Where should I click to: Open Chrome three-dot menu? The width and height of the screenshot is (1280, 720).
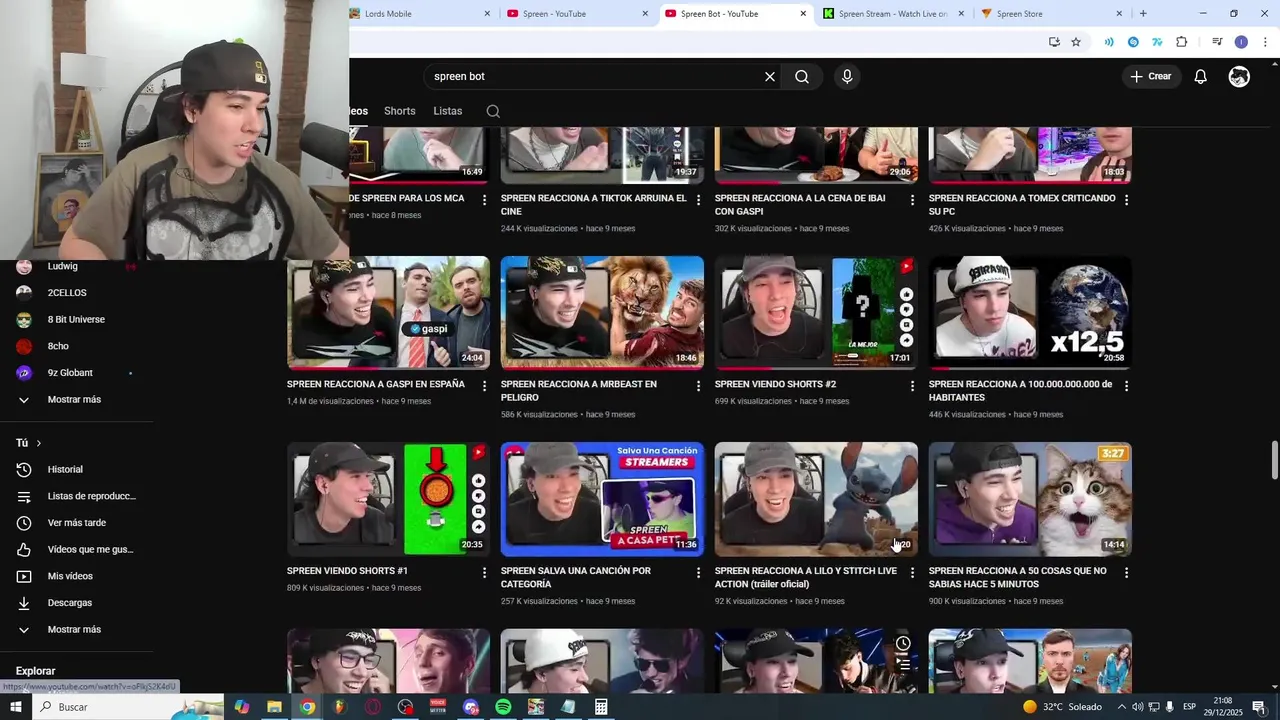[x=1265, y=42]
